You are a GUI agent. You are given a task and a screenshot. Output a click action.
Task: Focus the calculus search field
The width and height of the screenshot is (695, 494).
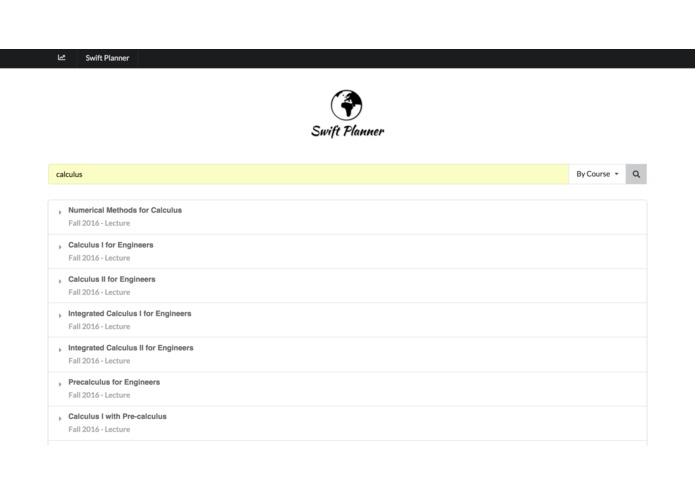[x=308, y=174]
